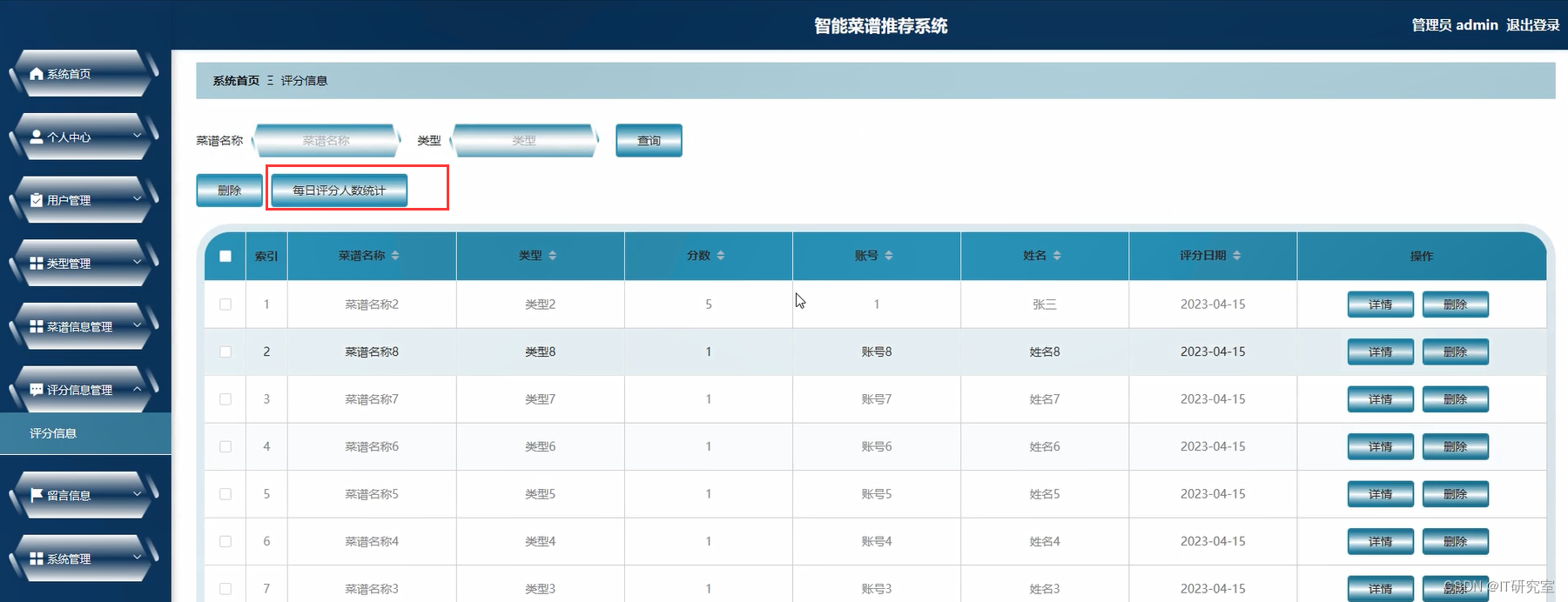1568x602 pixels.
Task: Open 详情 for row 菜谱名称5
Action: (1380, 494)
